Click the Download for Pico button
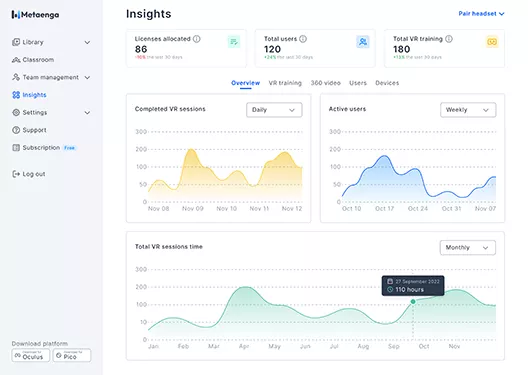This screenshot has height=375, width=528. (x=72, y=355)
